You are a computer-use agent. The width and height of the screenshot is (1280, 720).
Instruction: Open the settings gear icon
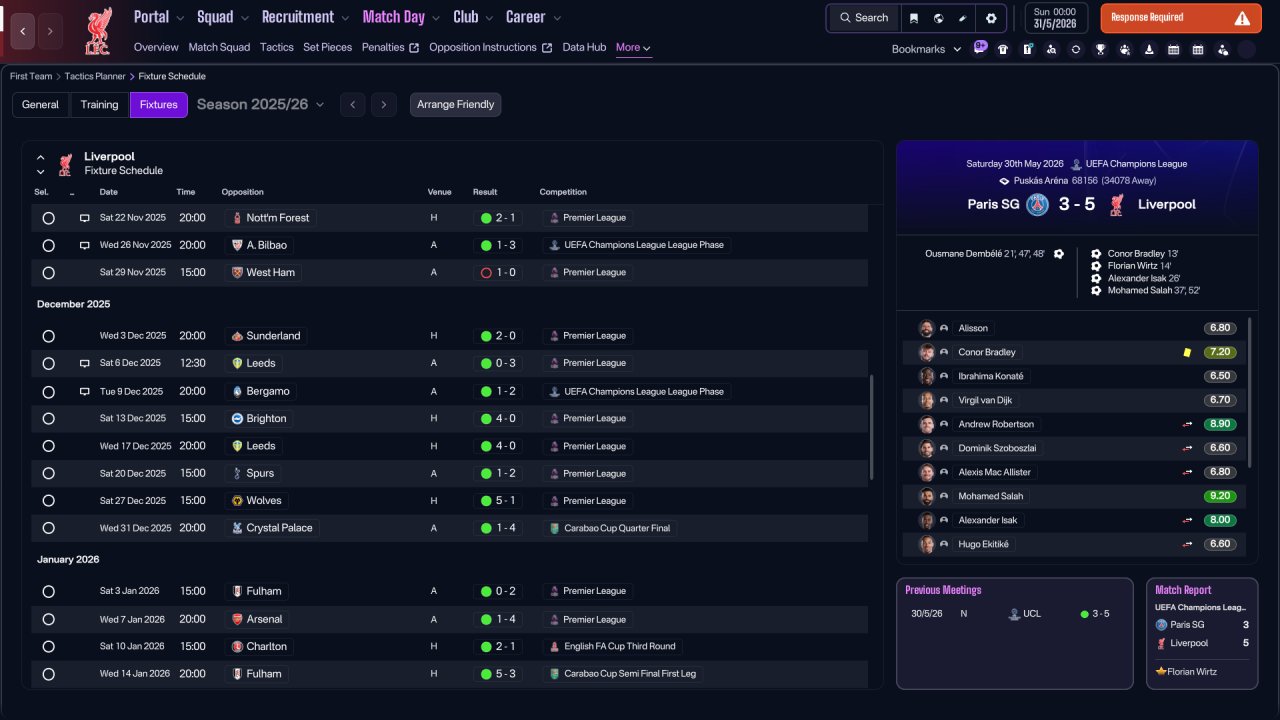(991, 18)
